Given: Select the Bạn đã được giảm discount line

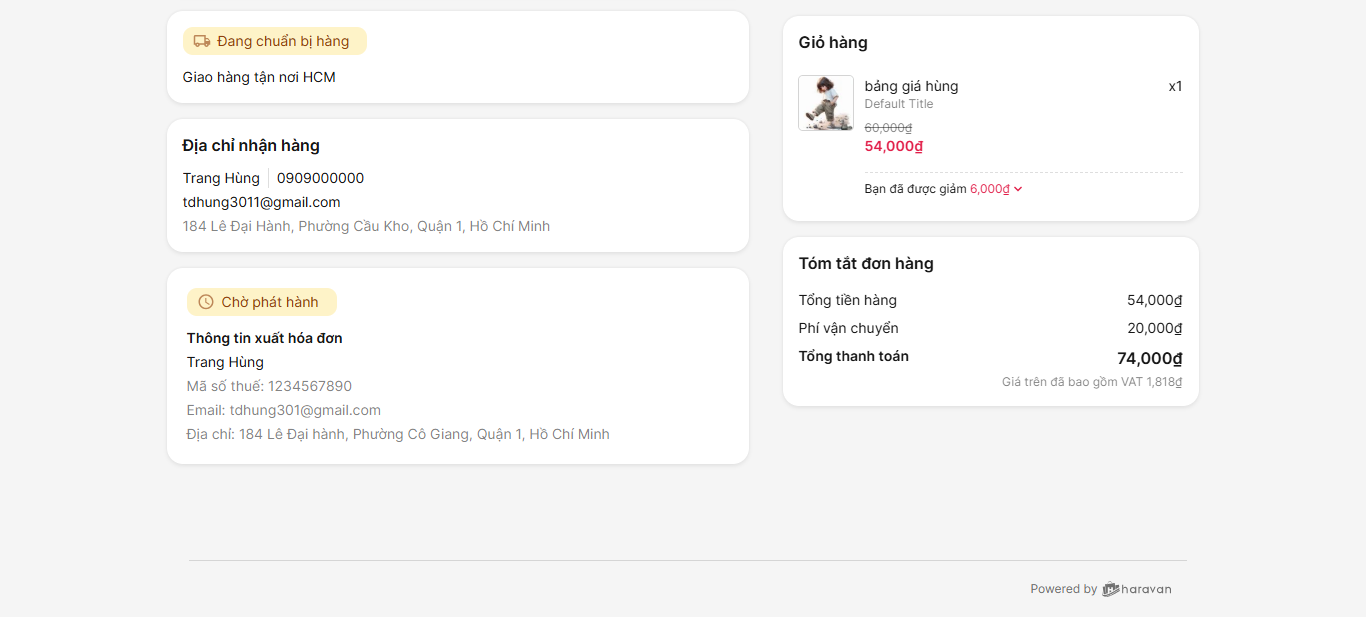Looking at the screenshot, I should tap(943, 189).
